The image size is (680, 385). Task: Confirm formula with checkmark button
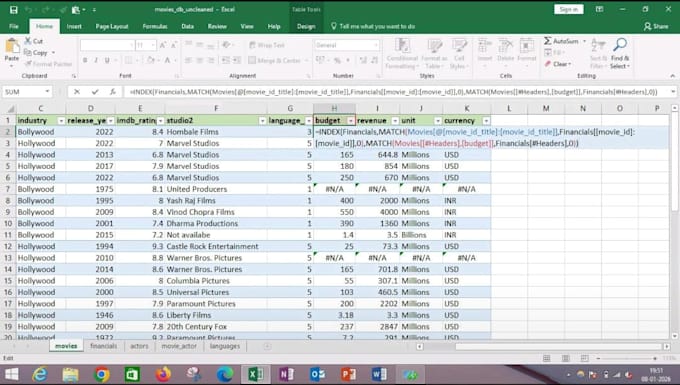pyautogui.click(x=95, y=91)
